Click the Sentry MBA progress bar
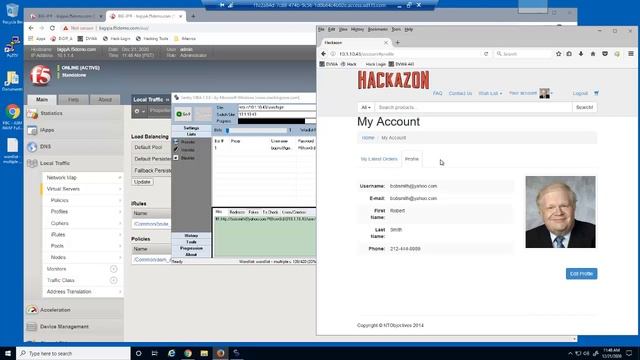This screenshot has width=640, height=360. tap(277, 121)
